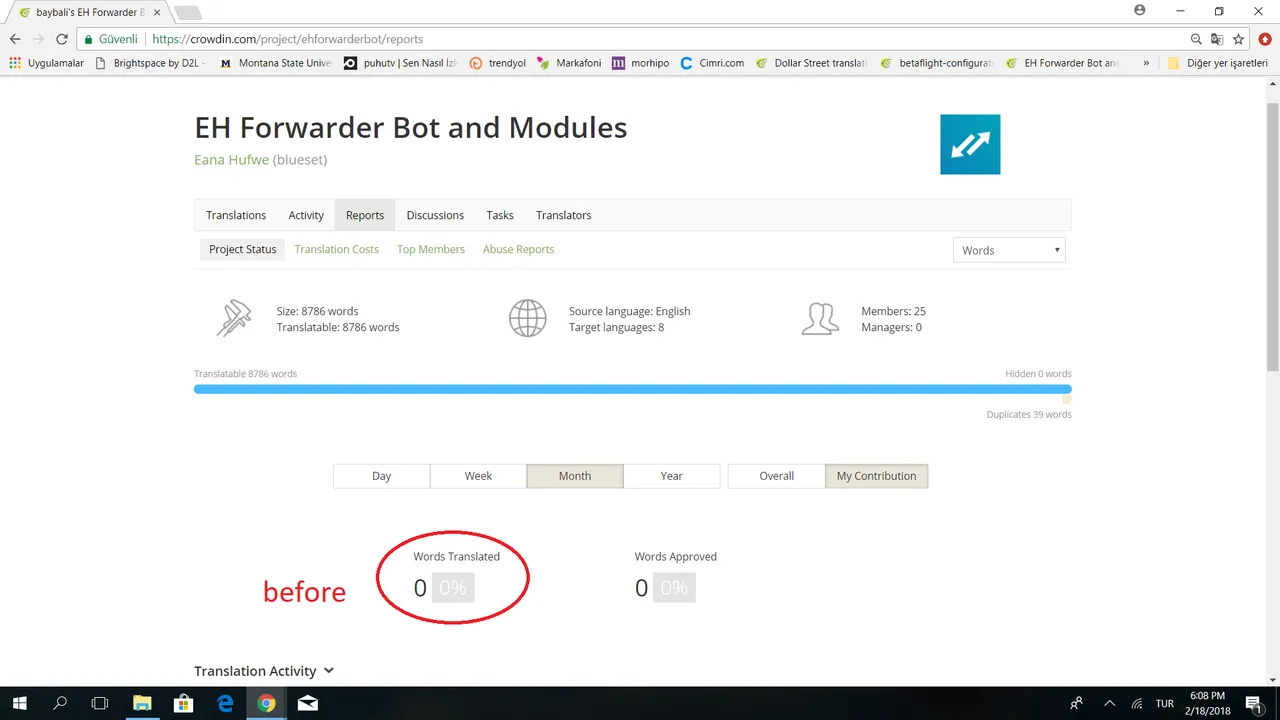Open the Uygulamalar apps shortcut
This screenshot has width=1280, height=720.
click(x=46, y=63)
